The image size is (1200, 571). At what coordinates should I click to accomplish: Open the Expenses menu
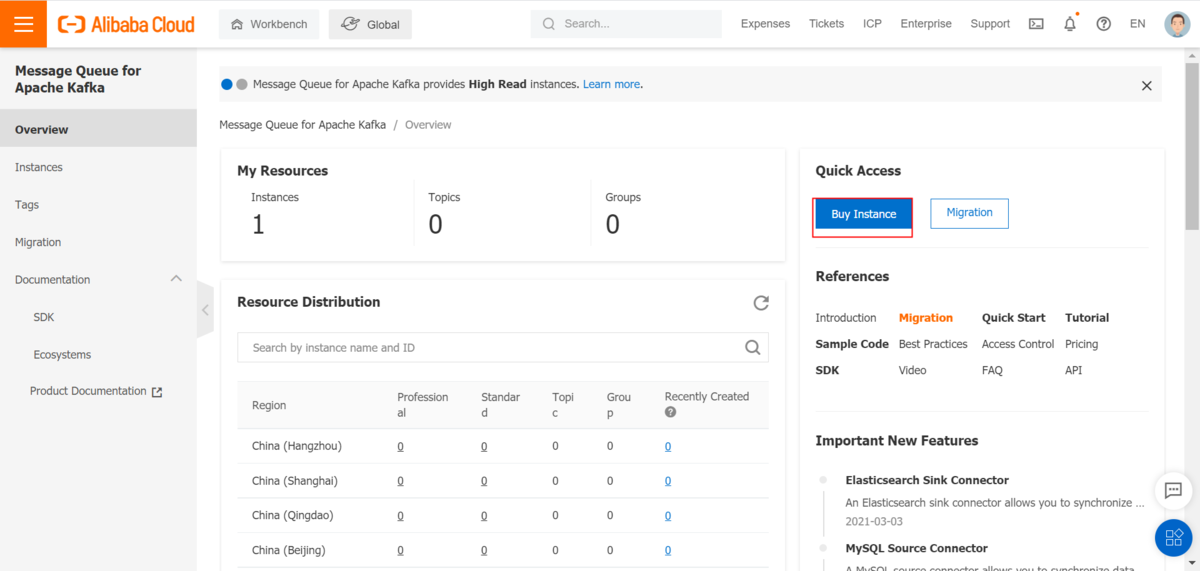coord(765,24)
